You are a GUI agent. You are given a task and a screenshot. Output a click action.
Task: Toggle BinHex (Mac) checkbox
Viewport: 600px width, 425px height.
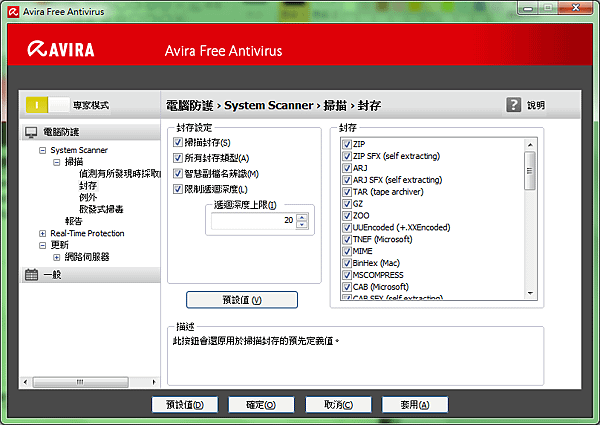[347, 263]
